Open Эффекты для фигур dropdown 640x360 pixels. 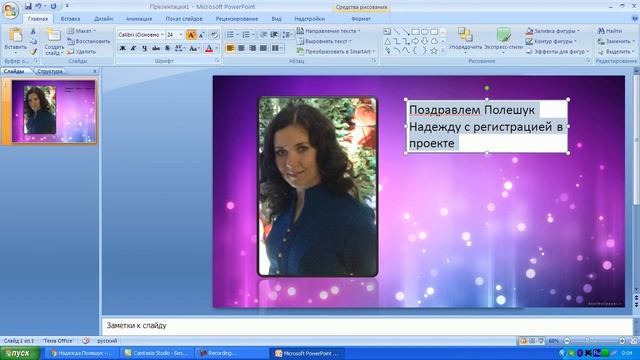pyautogui.click(x=558, y=51)
